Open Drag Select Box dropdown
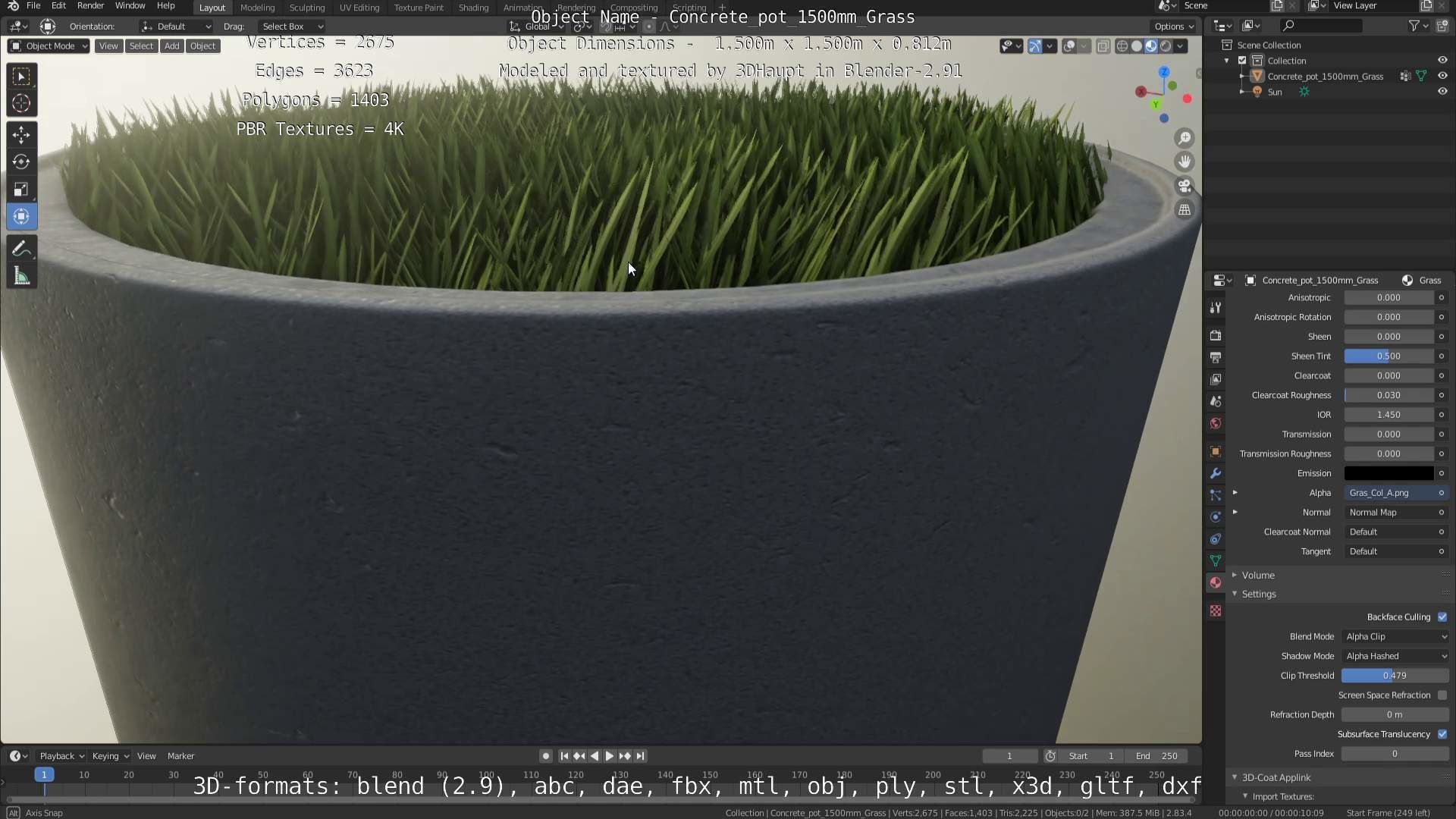Screen dimensions: 1456x819 (292, 27)
